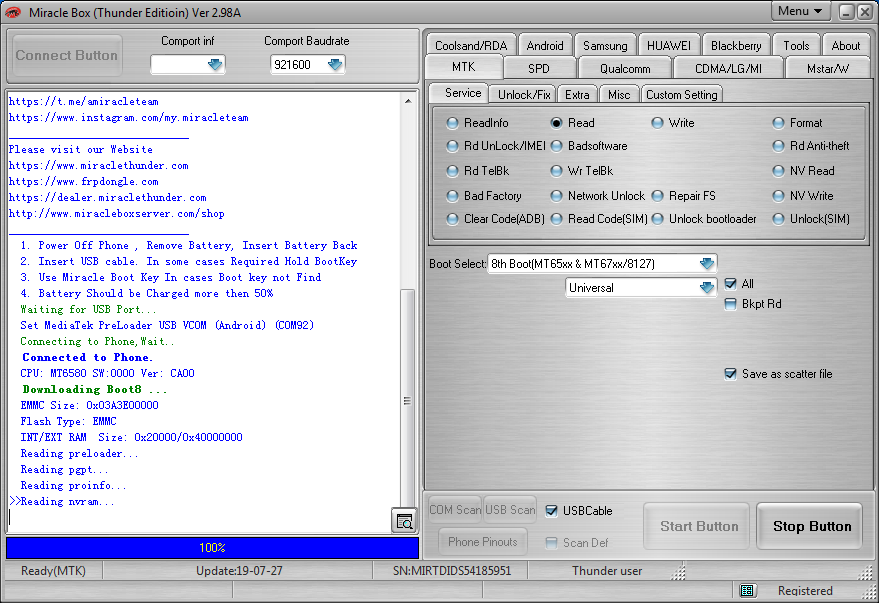The width and height of the screenshot is (879, 603).
Task: Select Clear Code(ADB) option
Action: click(x=496, y=219)
